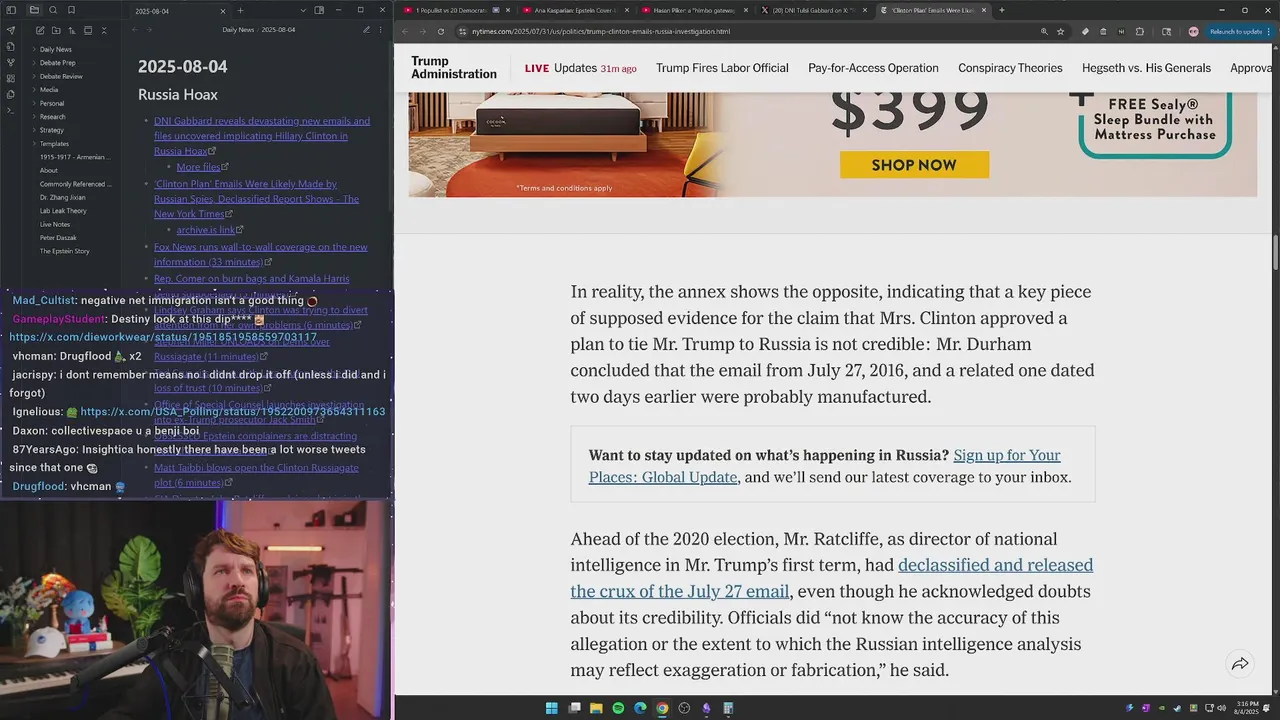Create a new note in Obsidian
Screen dimensions: 1280x720
pos(40,30)
